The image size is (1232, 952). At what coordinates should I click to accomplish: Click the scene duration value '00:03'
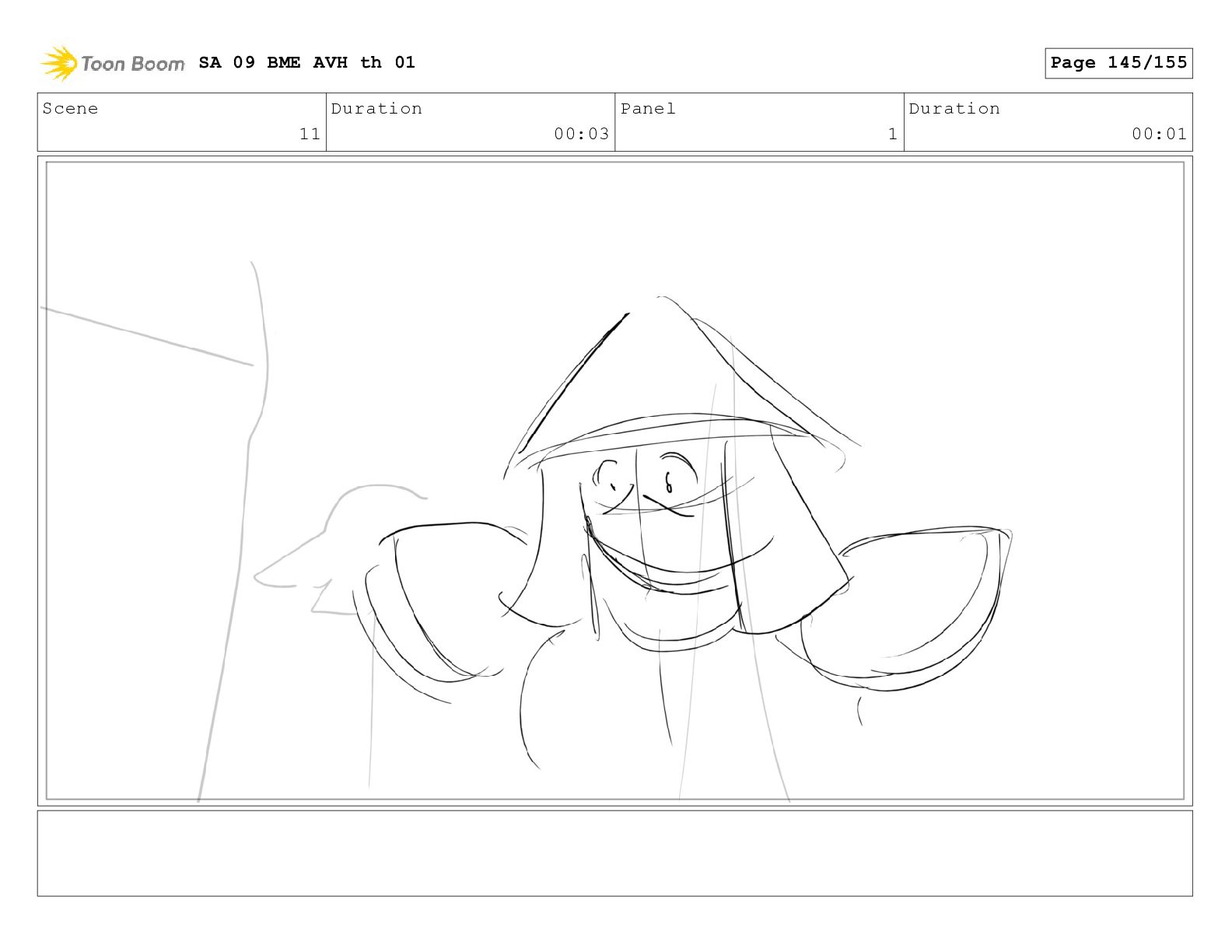581,134
